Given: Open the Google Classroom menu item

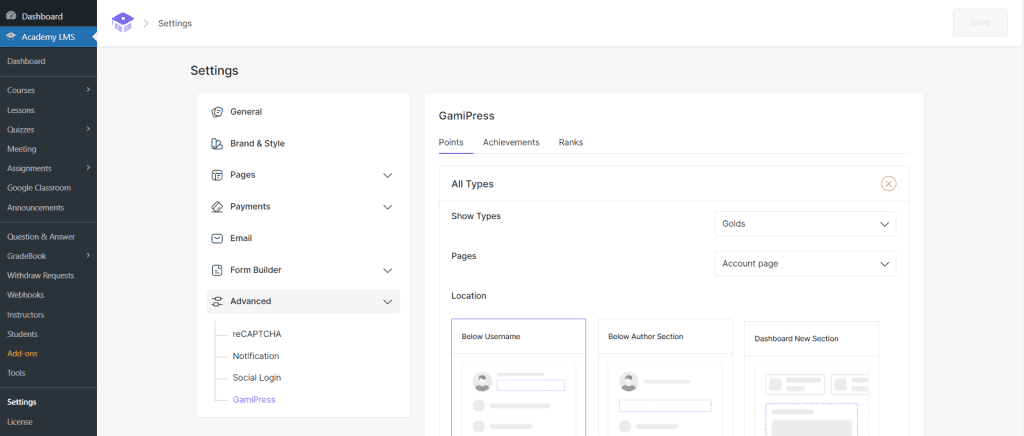Looking at the screenshot, I should point(39,187).
